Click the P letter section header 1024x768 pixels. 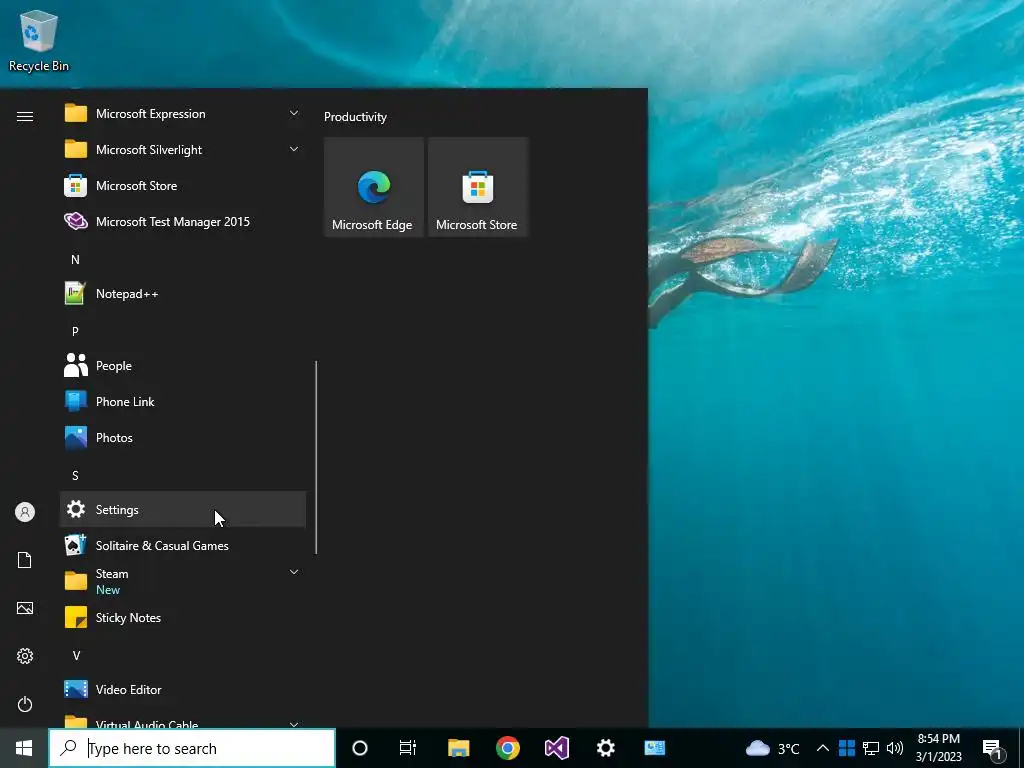click(x=75, y=331)
